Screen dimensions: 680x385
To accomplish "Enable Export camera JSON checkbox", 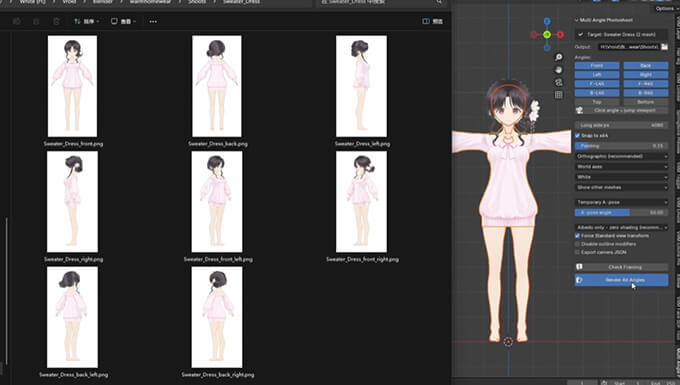I will 577,252.
